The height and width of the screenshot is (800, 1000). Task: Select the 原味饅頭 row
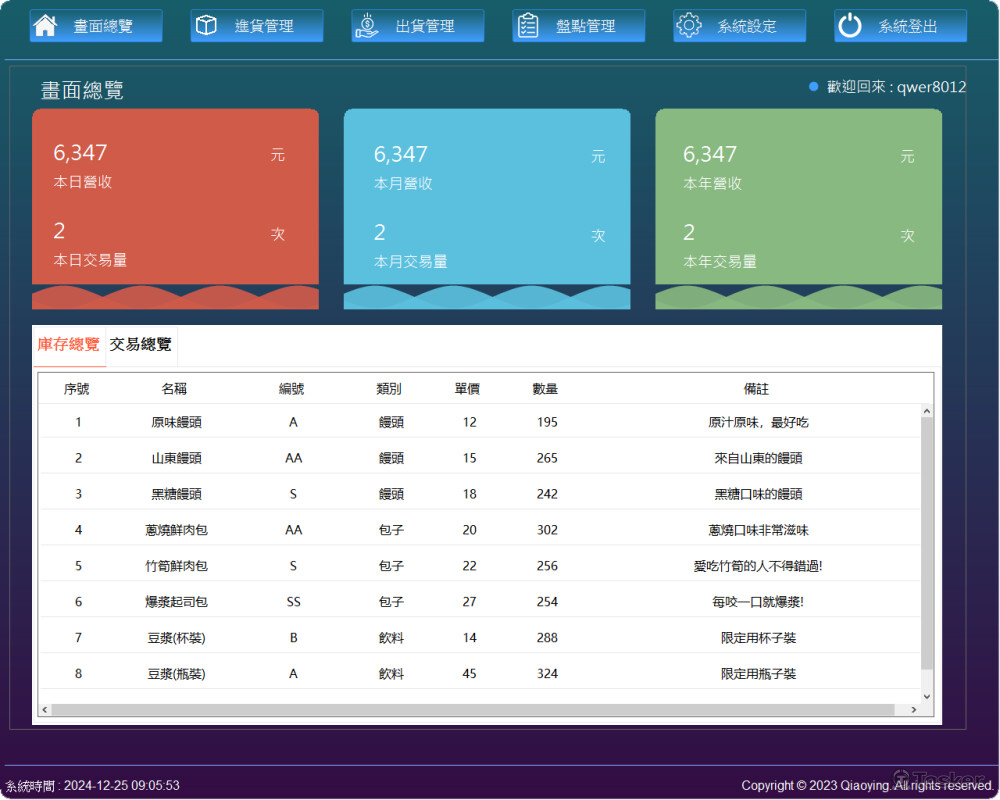[177, 422]
